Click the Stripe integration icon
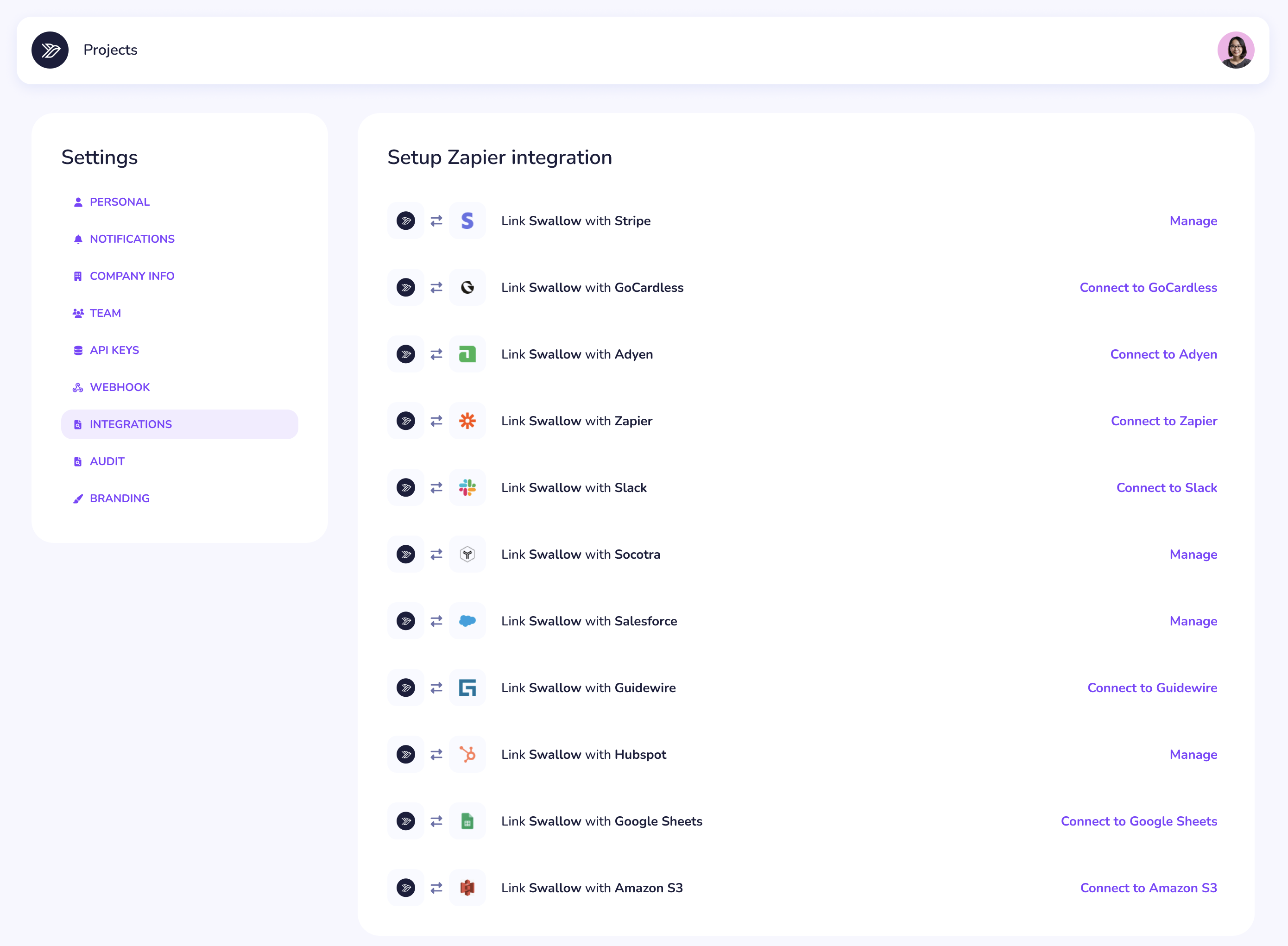 pos(467,221)
